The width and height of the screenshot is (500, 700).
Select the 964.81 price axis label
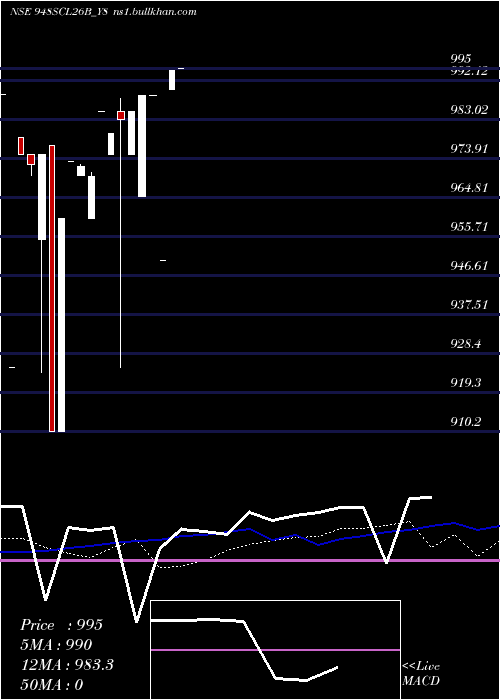tap(469, 188)
